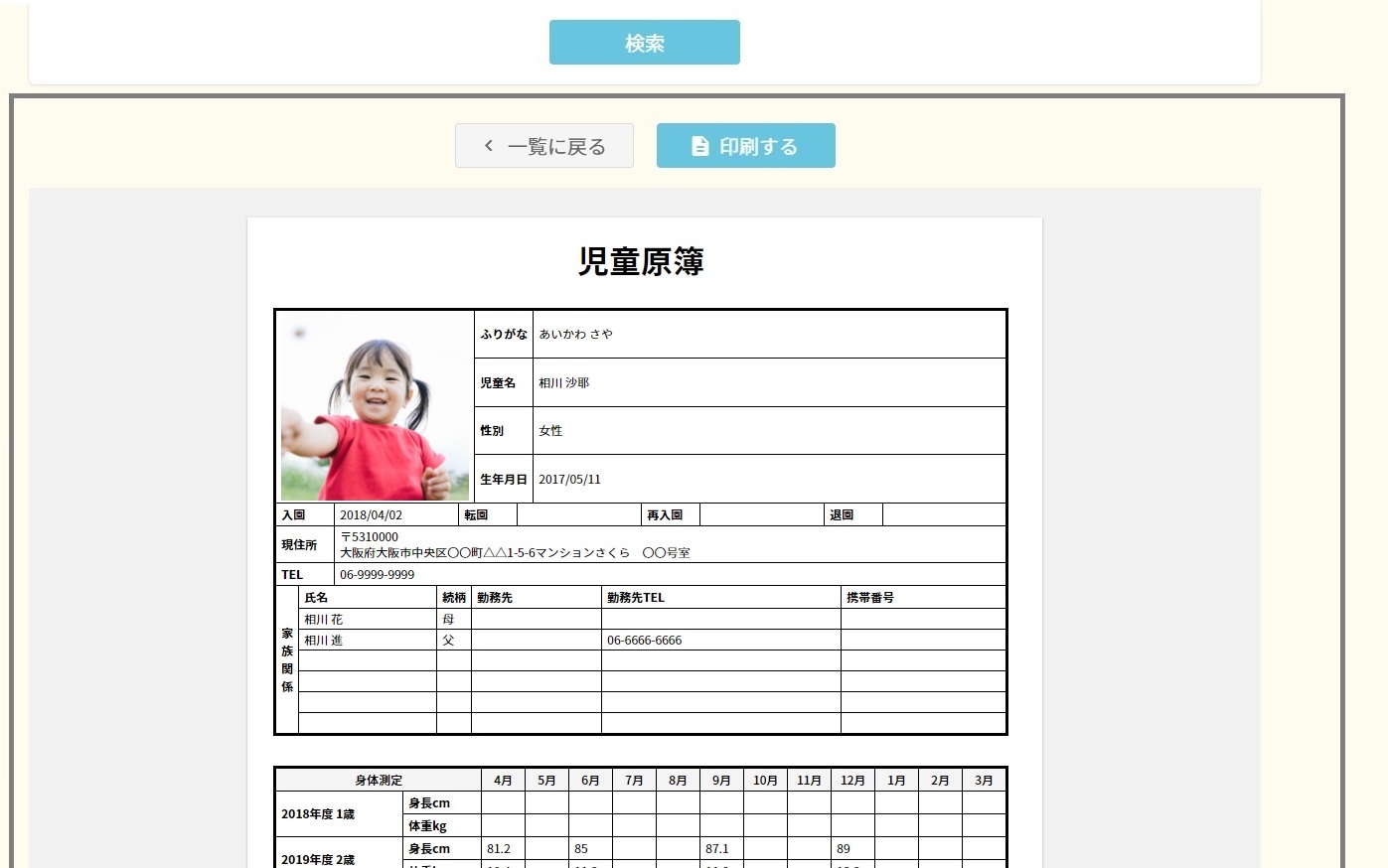Click the 3月 column header
Image resolution: width=1388 pixels, height=868 pixels.
coord(984,780)
